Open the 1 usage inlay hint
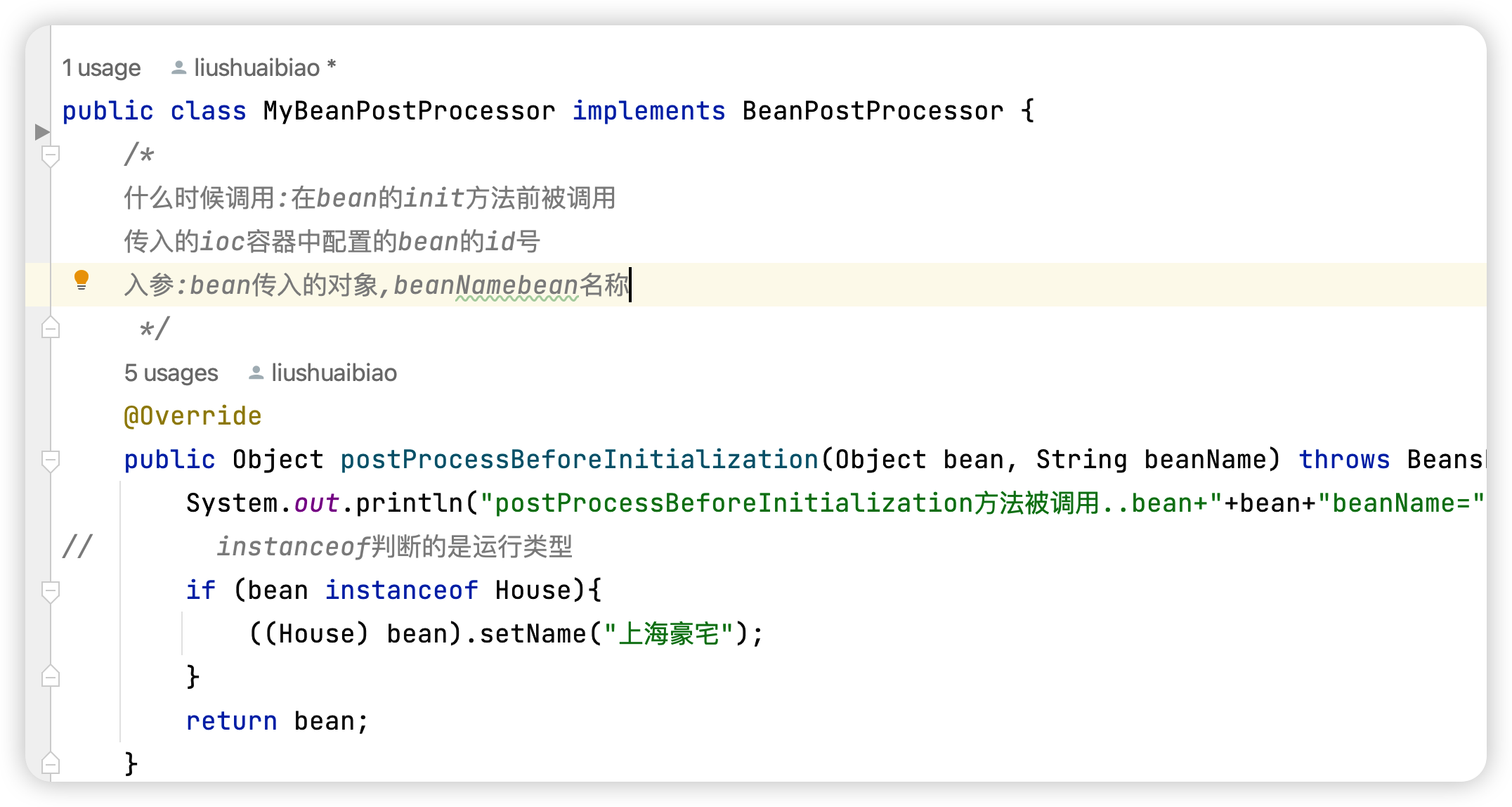The image size is (1512, 807). coord(101,67)
